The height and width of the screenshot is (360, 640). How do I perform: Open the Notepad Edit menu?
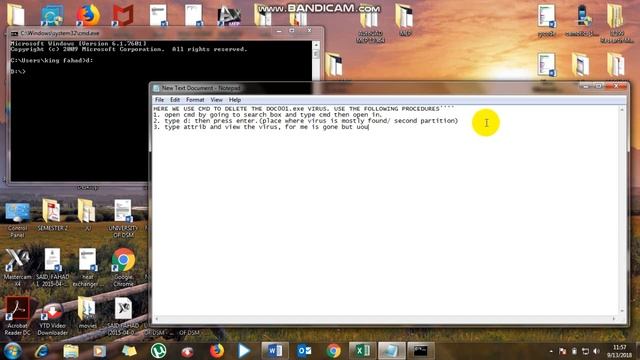coord(175,100)
